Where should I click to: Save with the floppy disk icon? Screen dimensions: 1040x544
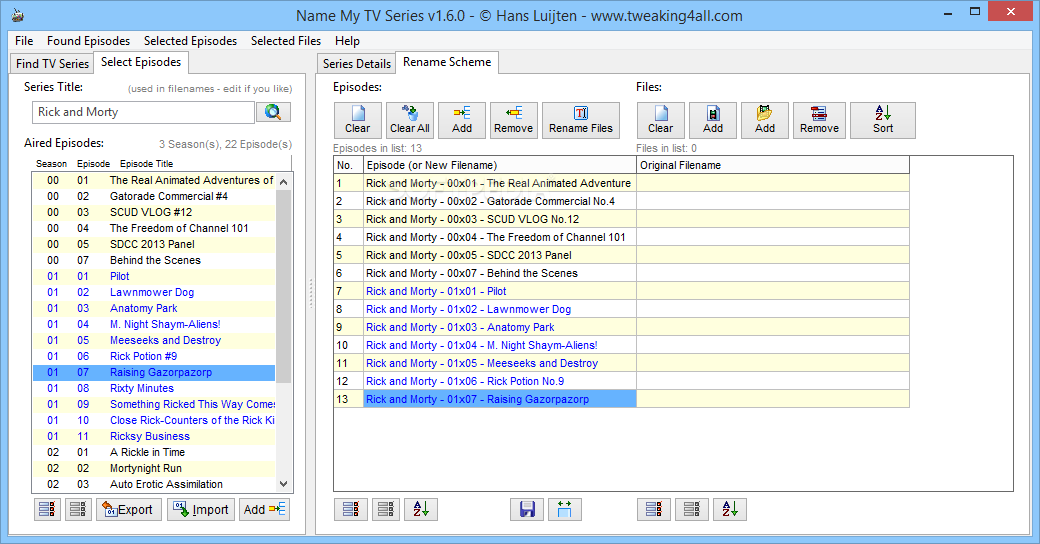527,510
